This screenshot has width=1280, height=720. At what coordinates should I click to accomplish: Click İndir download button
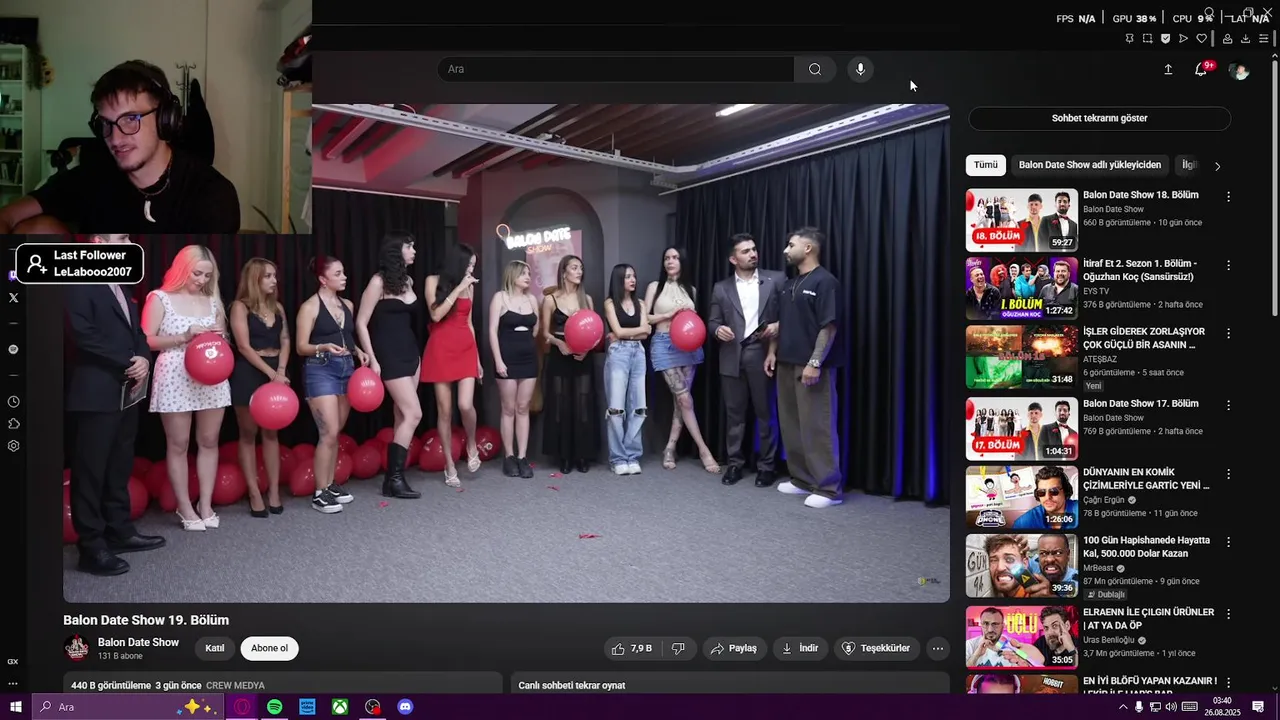(800, 648)
